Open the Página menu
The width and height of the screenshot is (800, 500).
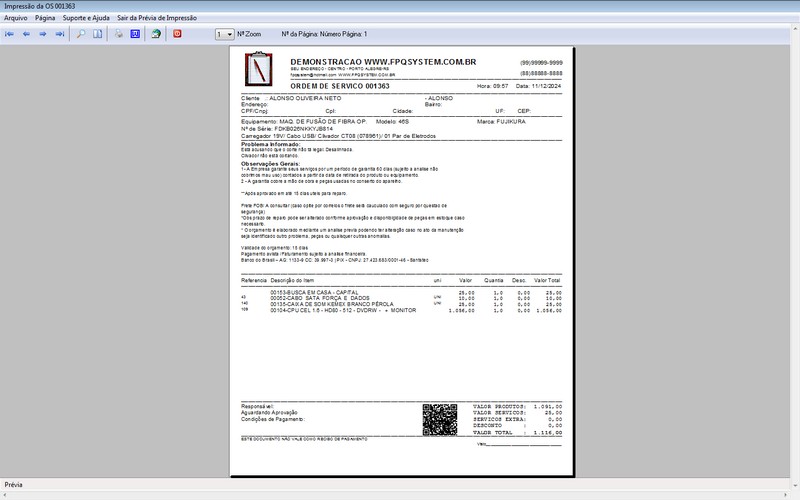(x=45, y=18)
